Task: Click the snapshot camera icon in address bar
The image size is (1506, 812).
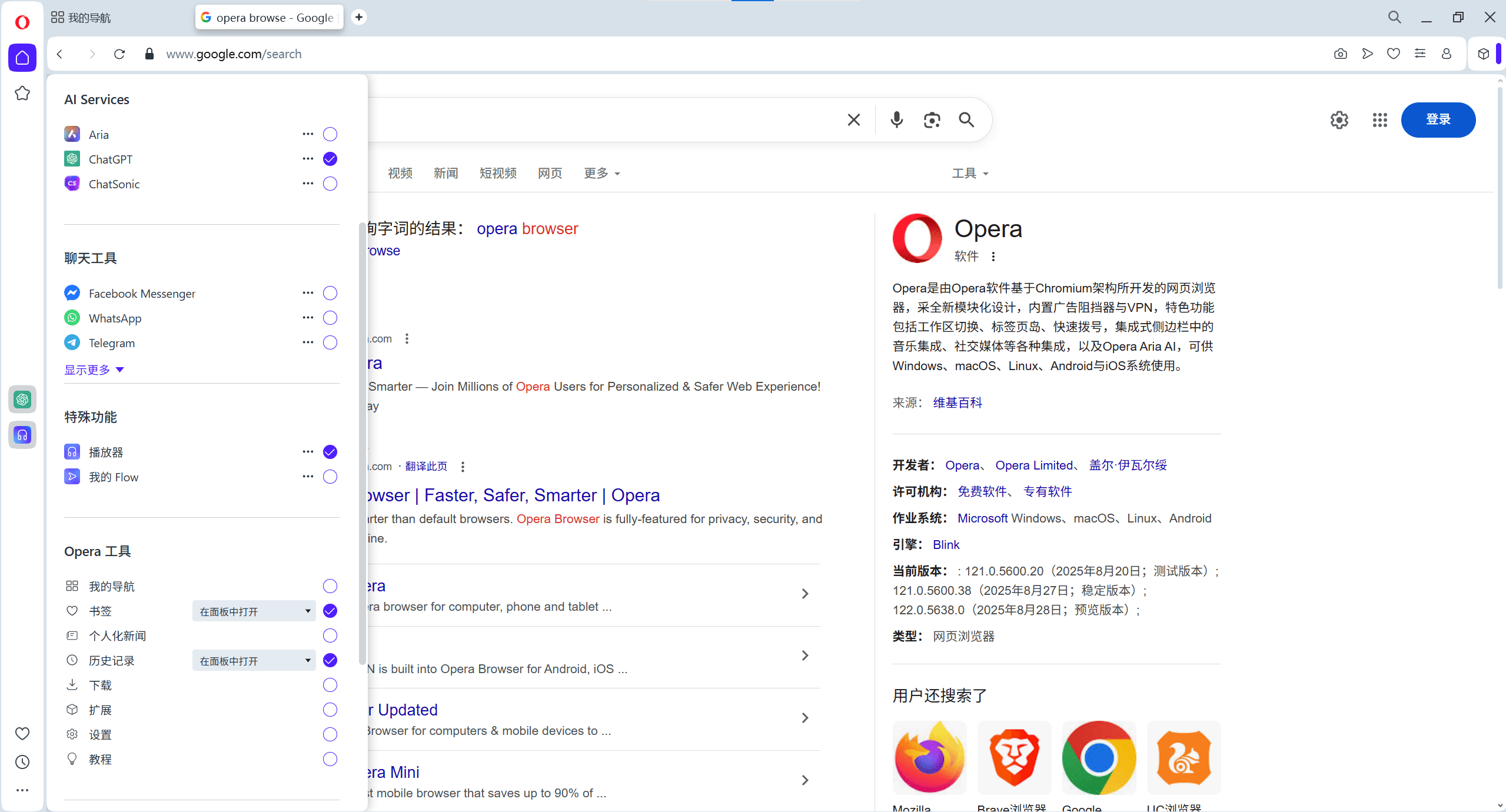Action: (1340, 54)
